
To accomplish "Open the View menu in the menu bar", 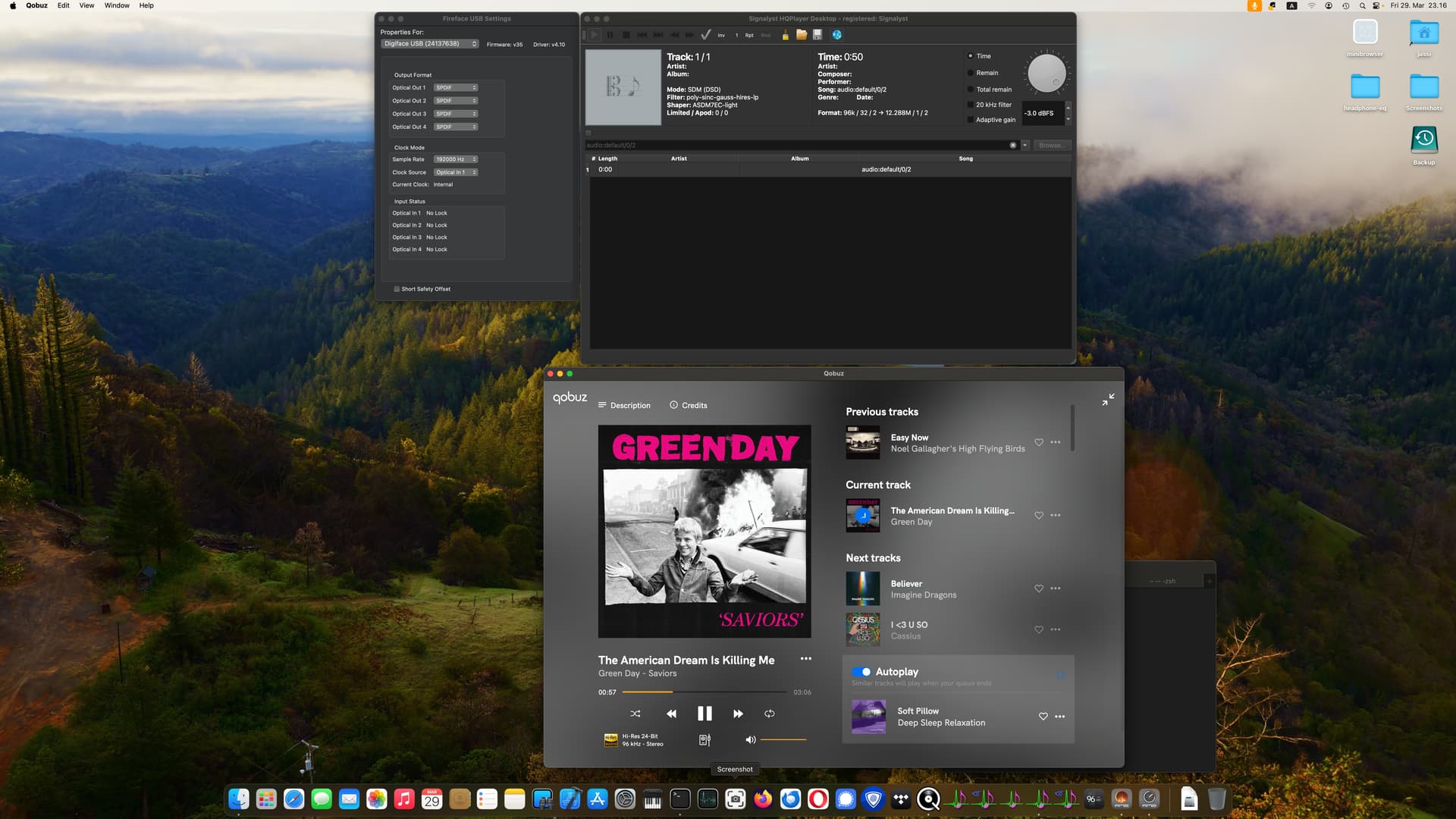I will (x=86, y=5).
